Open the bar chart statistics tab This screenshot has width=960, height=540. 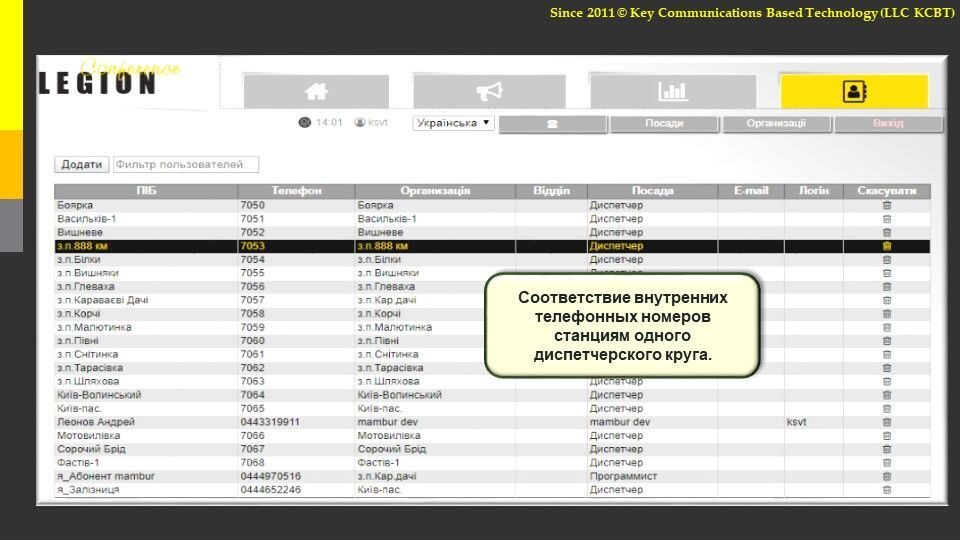point(672,91)
